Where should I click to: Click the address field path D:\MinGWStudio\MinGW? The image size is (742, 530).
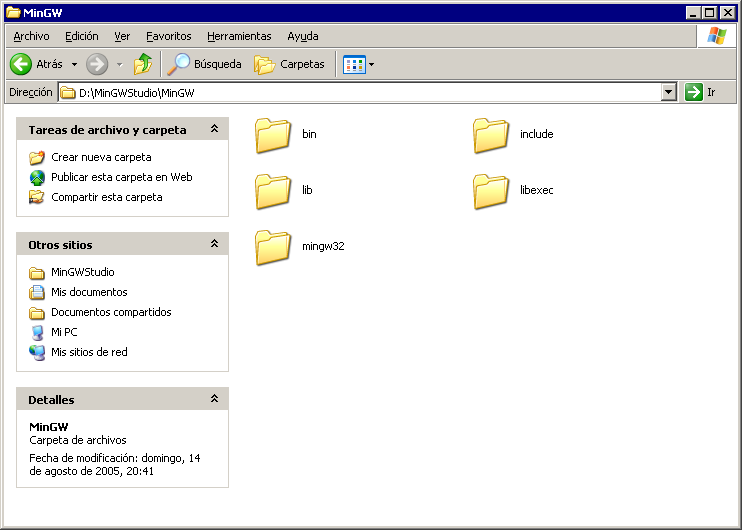tap(137, 93)
